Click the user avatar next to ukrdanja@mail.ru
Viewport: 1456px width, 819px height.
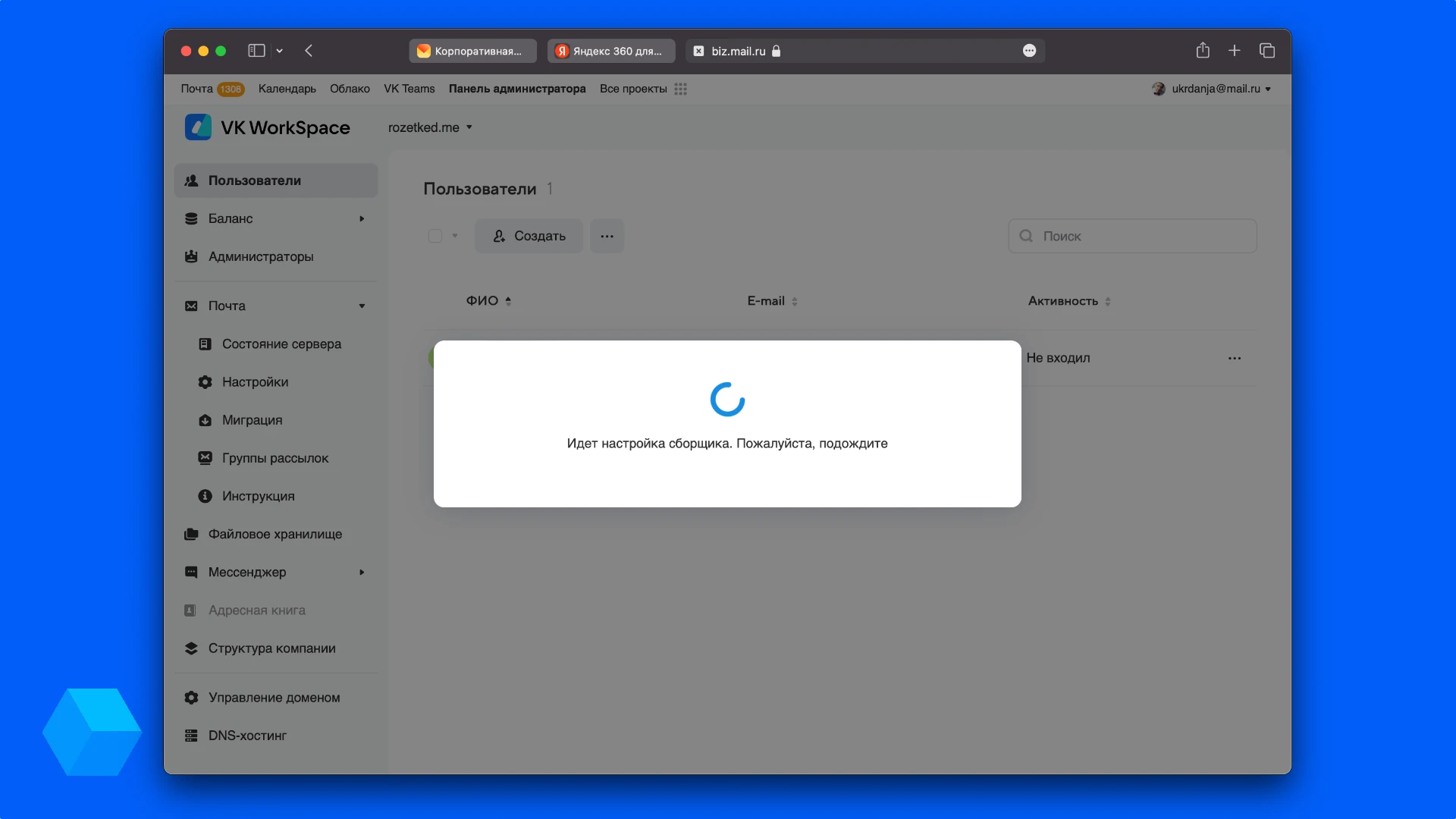[x=1159, y=89]
